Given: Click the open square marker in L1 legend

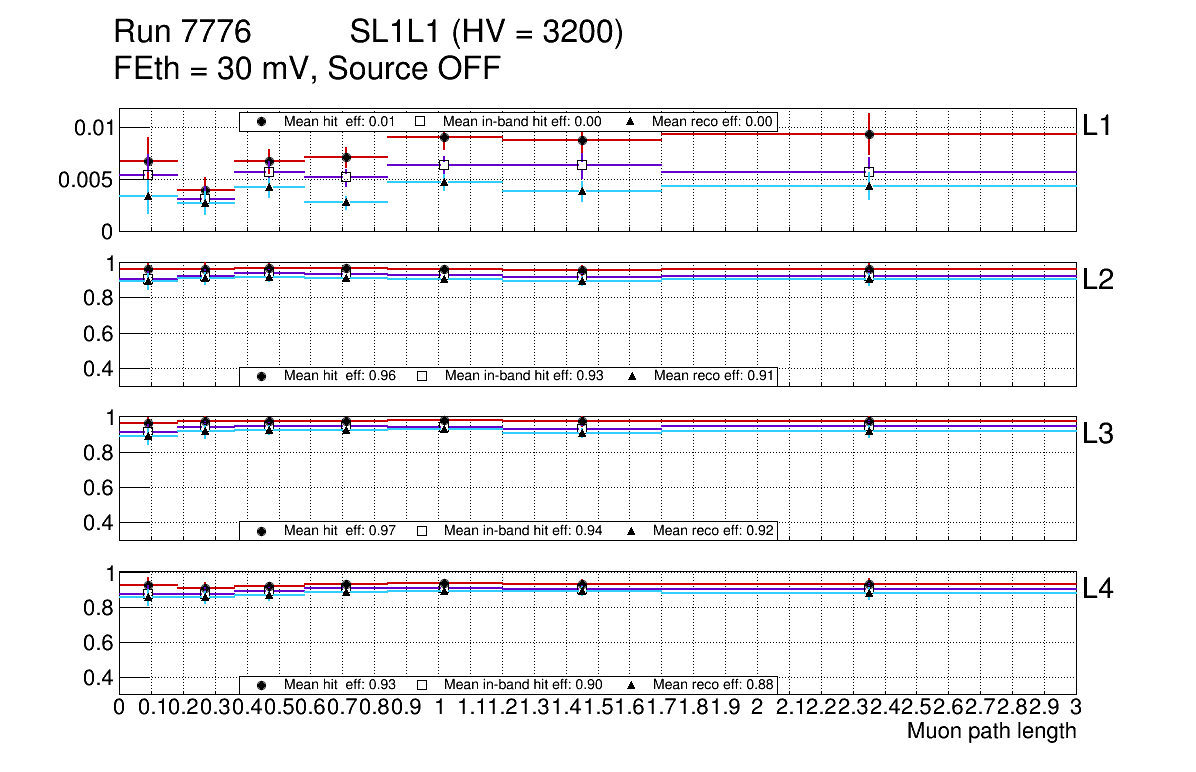Looking at the screenshot, I should tap(421, 121).
